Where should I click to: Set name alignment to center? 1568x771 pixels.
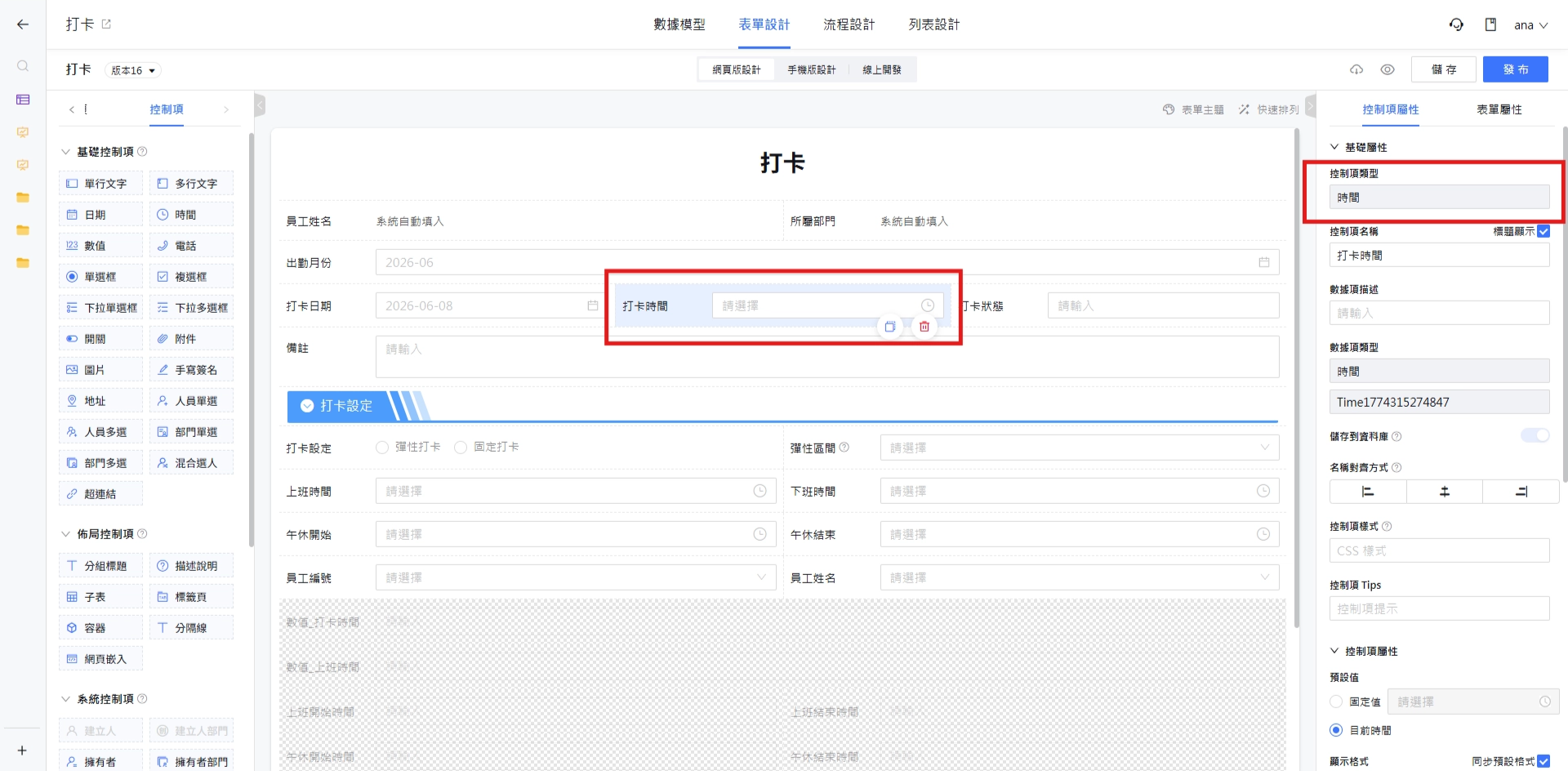(x=1445, y=492)
